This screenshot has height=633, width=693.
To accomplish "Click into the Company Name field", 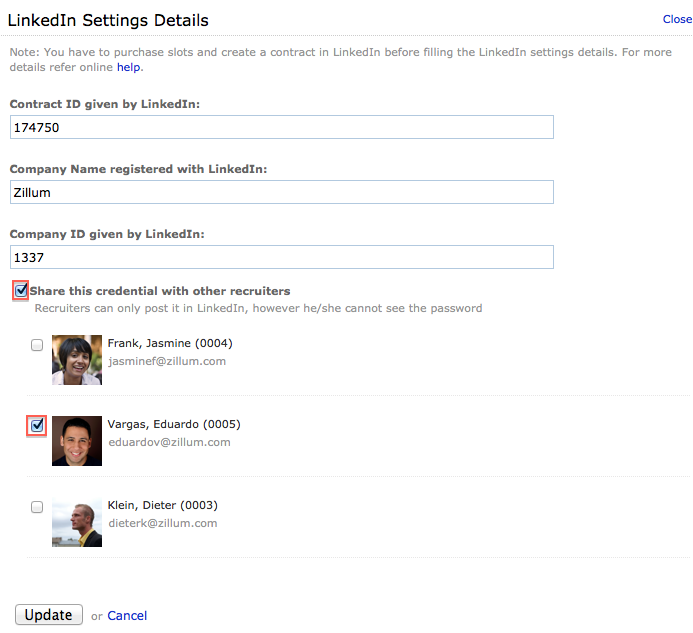I will point(281,192).
